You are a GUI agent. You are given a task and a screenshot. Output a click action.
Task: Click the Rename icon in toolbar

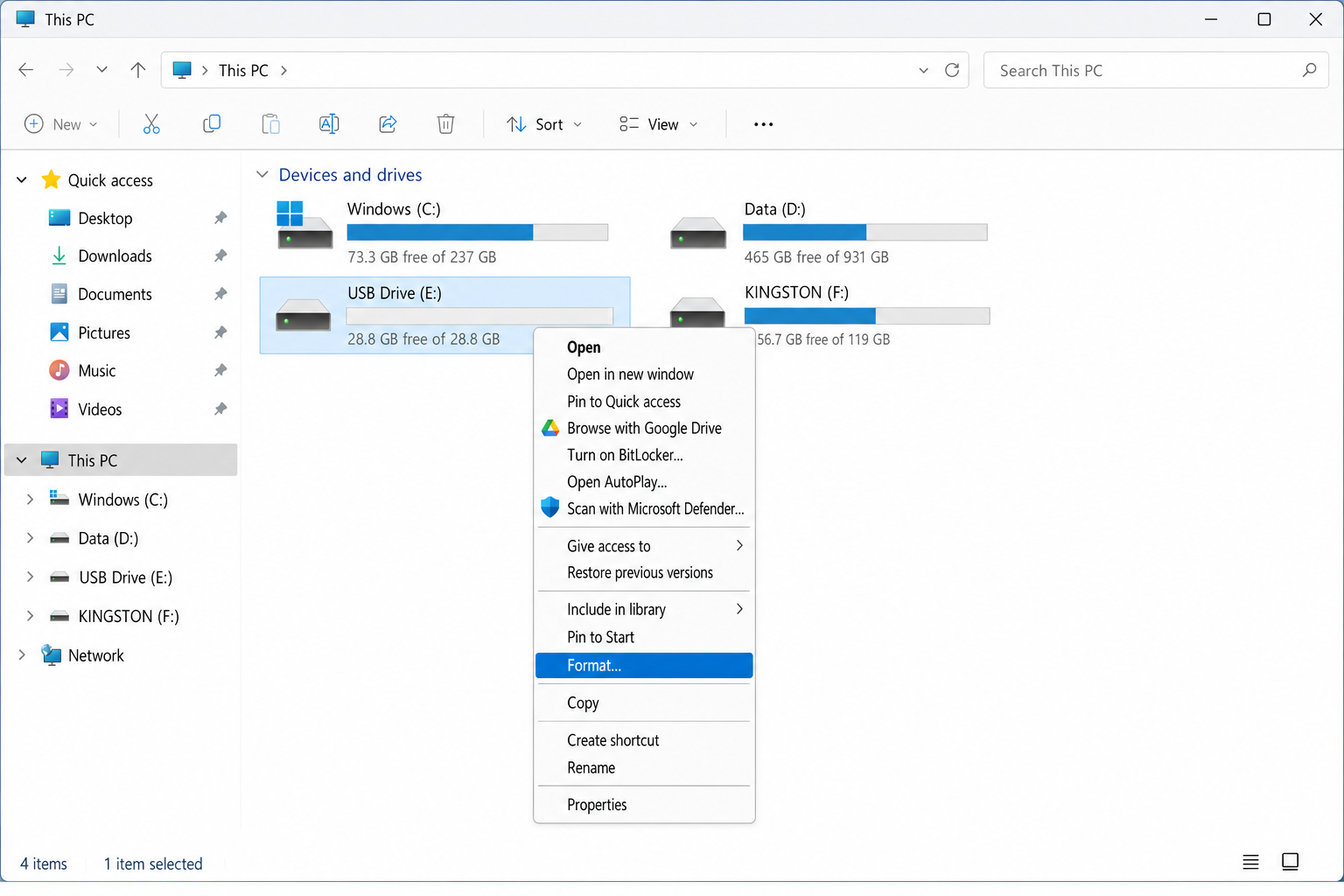click(x=329, y=124)
